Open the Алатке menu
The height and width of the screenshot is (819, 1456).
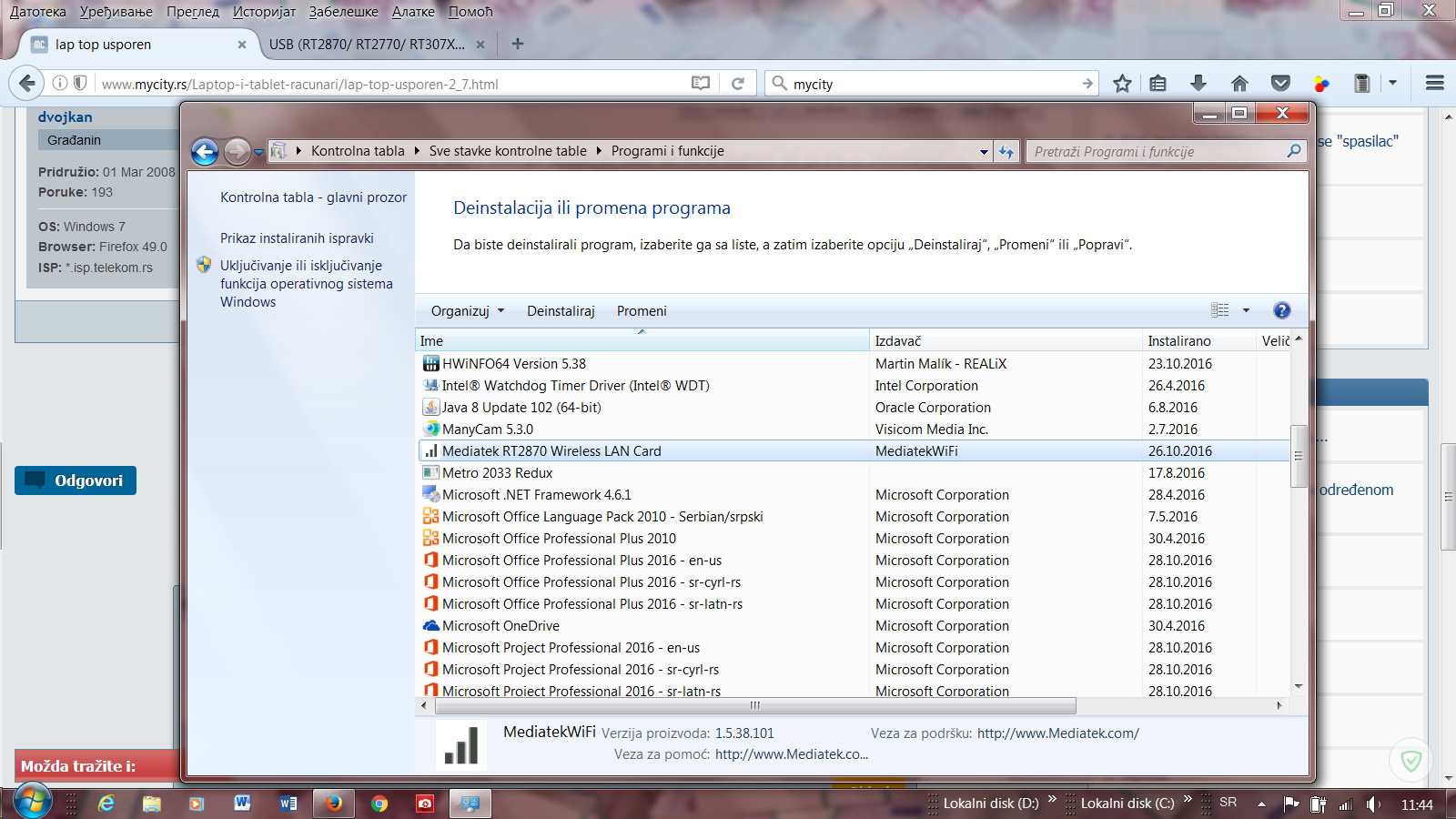pos(413,12)
